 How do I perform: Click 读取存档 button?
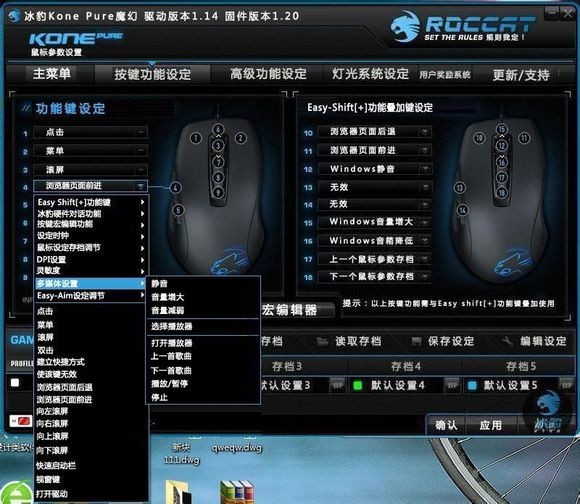[349, 341]
